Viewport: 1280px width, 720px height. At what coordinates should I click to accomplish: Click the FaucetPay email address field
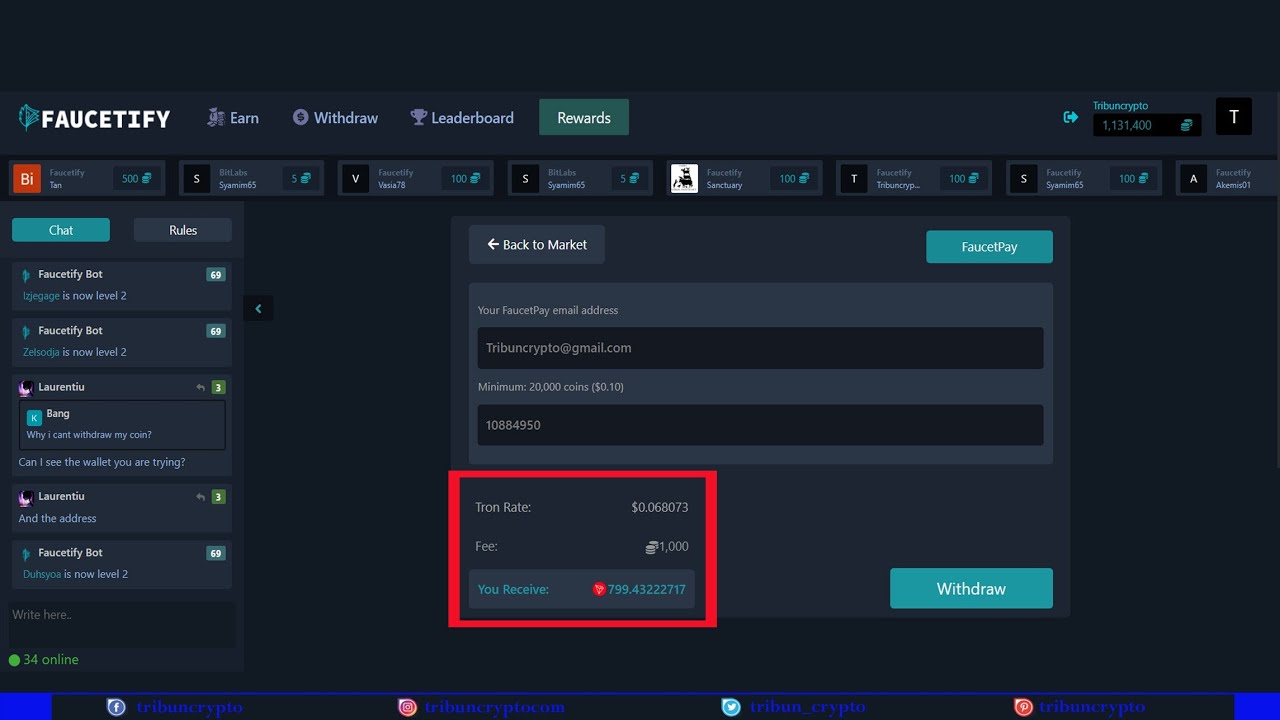tap(760, 348)
